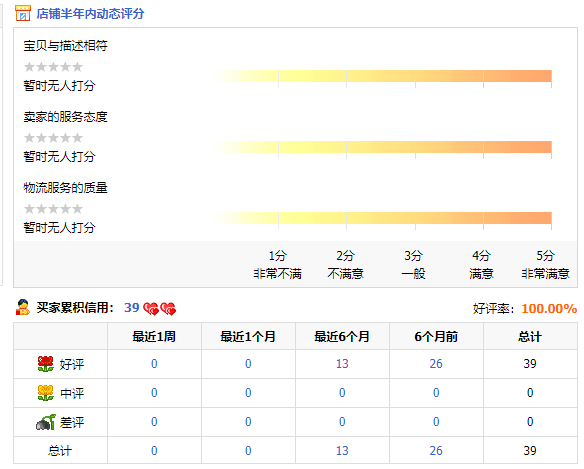The image size is (584, 469).
Task: Click the gray stars under 宝贝与描述相符
Action: (x=53, y=67)
